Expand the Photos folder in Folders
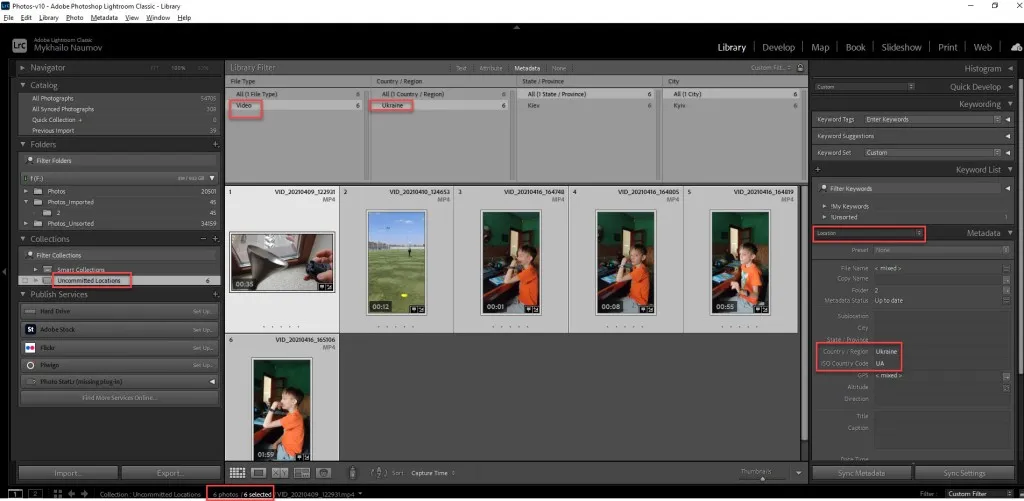Viewport: 1024px width, 501px height. point(25,191)
